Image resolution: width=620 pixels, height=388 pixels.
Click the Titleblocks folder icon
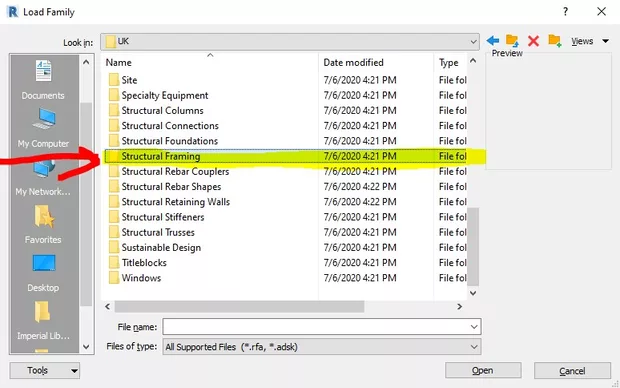click(114, 263)
